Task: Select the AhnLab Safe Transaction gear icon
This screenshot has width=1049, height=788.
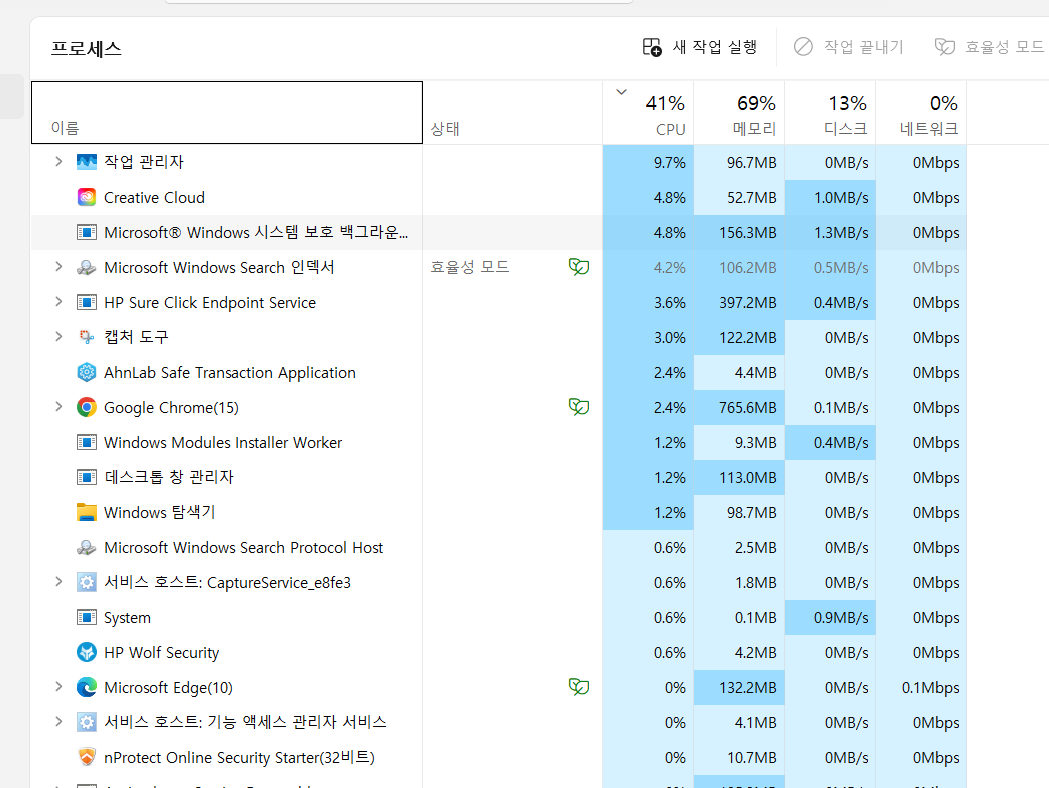Action: [86, 372]
